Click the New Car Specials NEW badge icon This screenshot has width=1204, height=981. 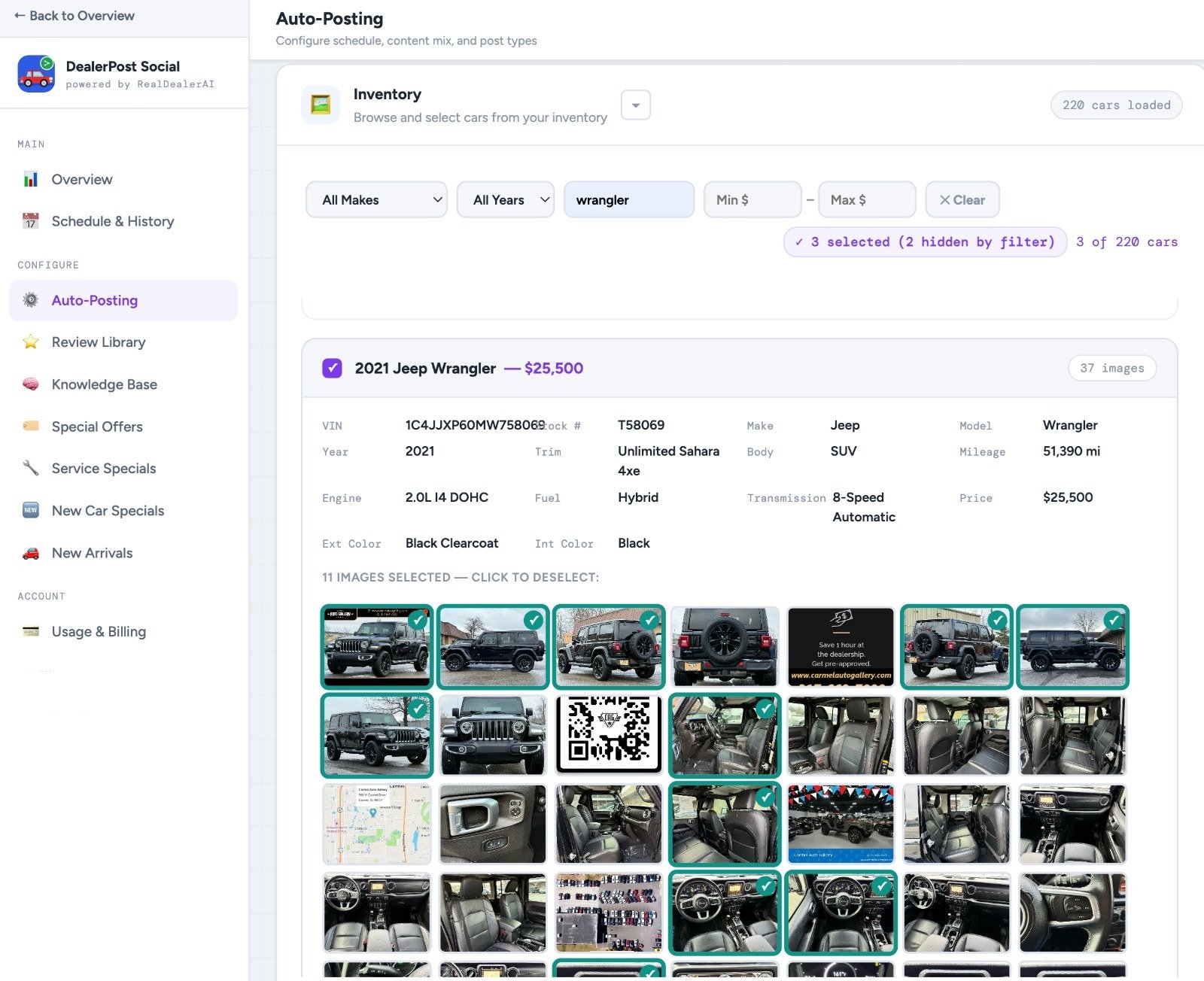(31, 510)
